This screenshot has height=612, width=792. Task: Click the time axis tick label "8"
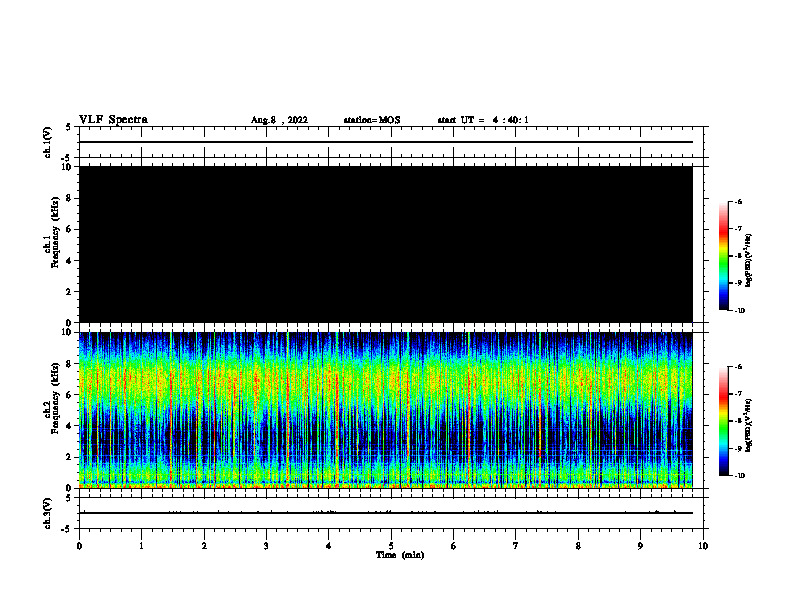click(578, 546)
